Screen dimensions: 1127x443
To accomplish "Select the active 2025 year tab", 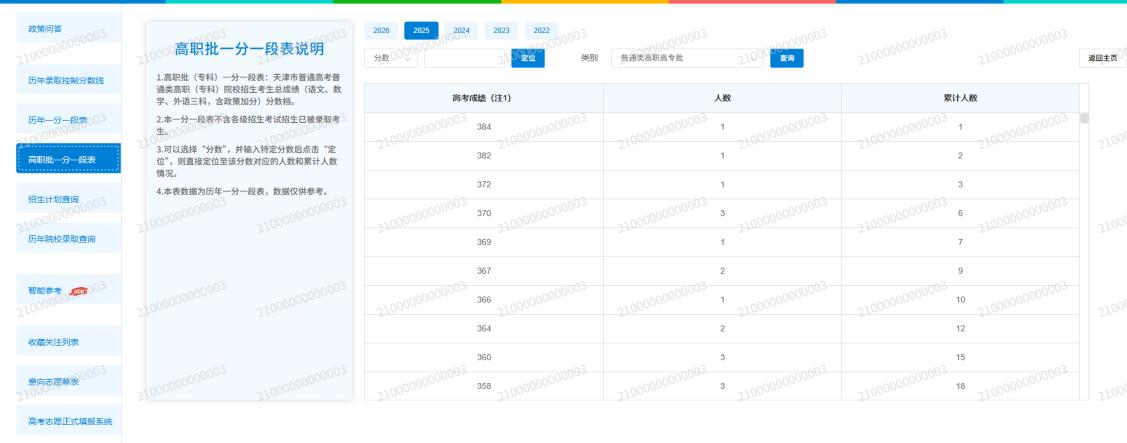I will [421, 30].
